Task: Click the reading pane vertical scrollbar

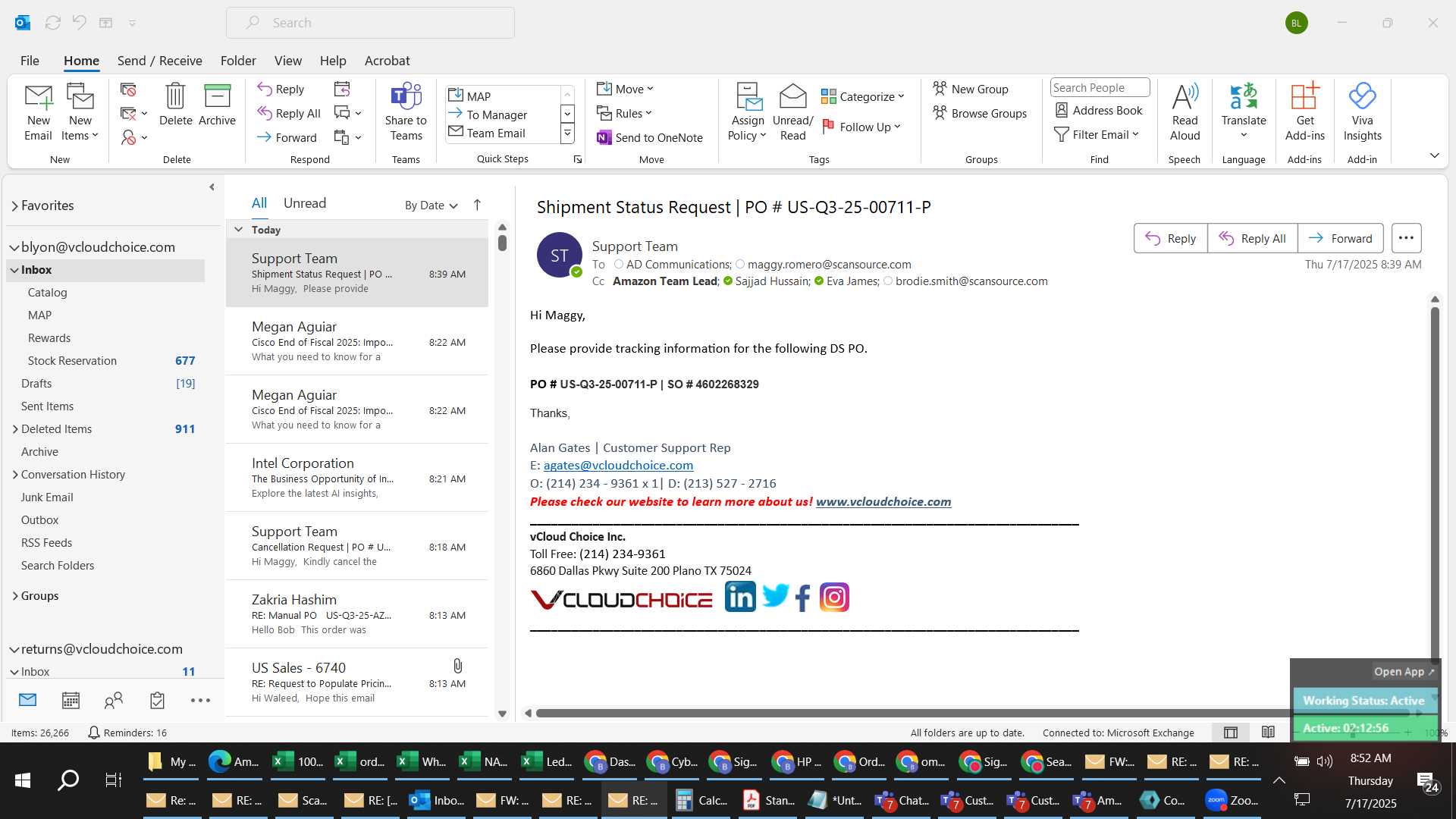Action: [x=1435, y=485]
